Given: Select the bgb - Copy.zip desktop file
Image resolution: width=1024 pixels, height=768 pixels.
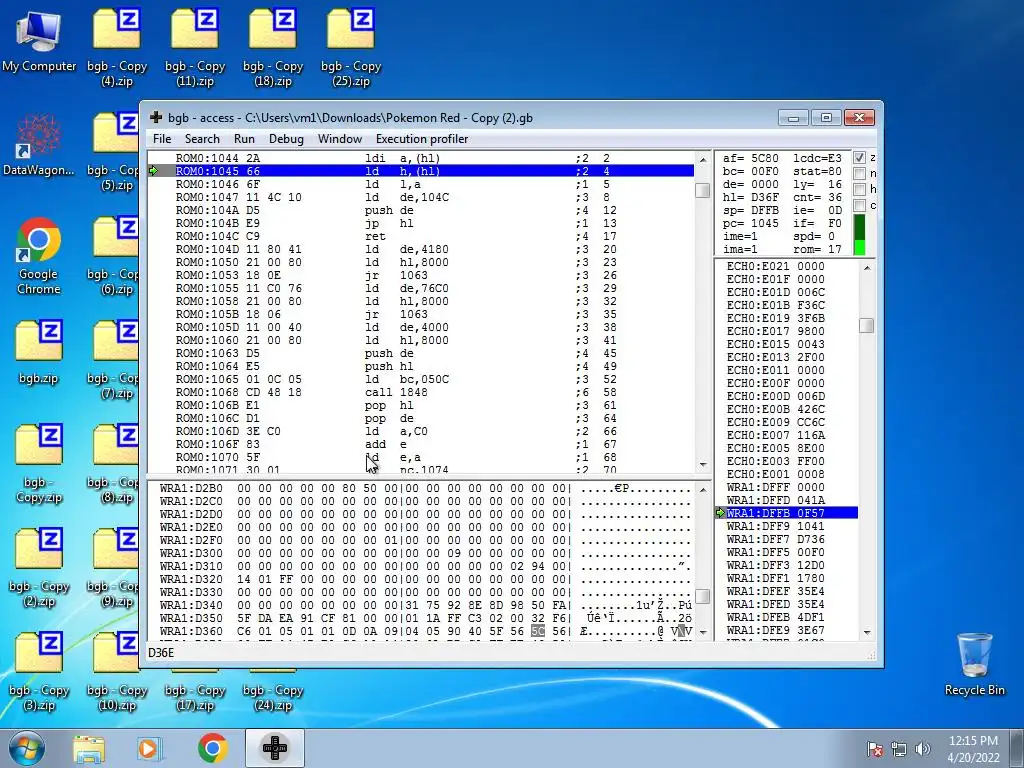Looking at the screenshot, I should (x=39, y=464).
